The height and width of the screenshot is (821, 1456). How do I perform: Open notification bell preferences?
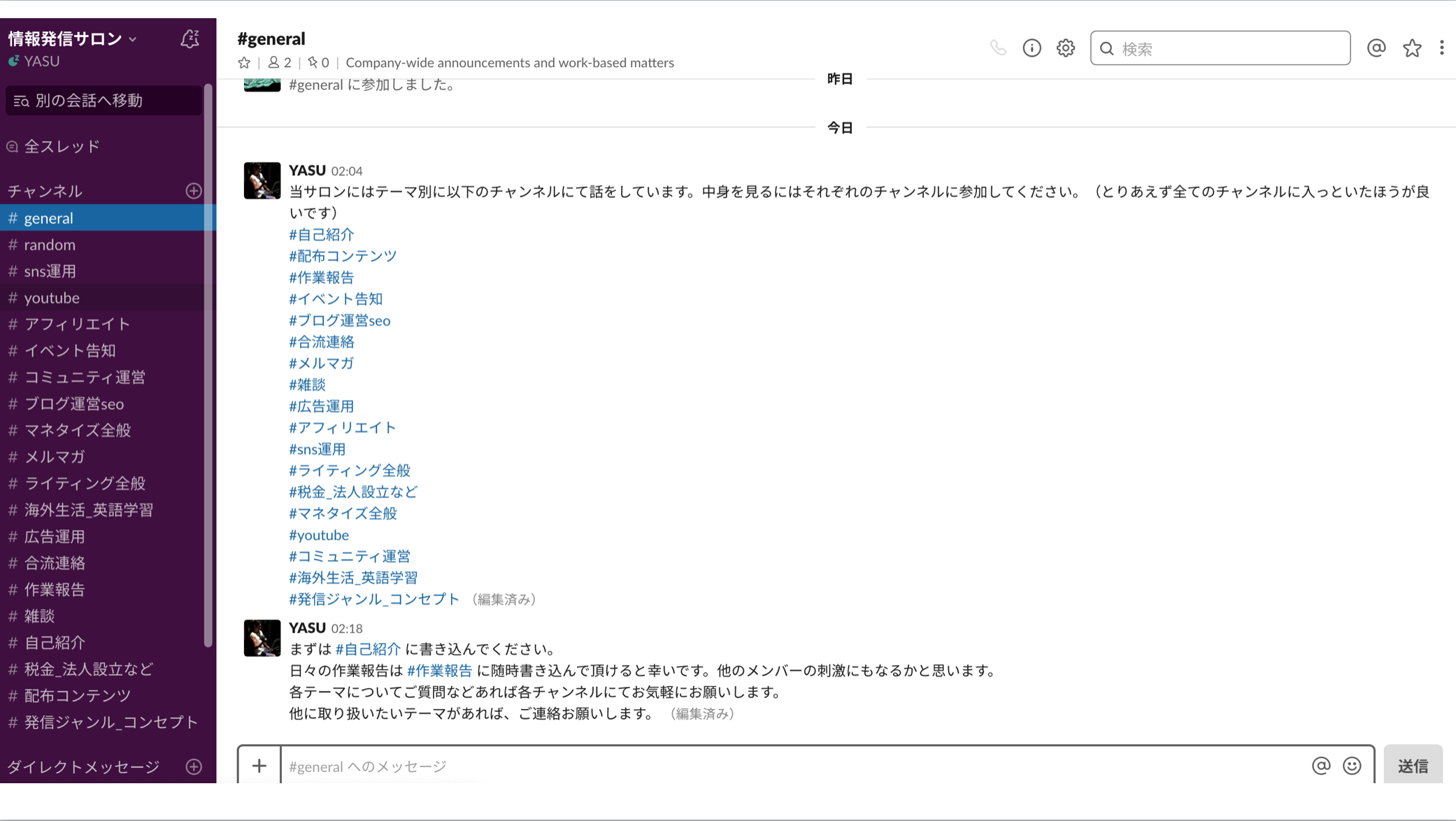190,39
